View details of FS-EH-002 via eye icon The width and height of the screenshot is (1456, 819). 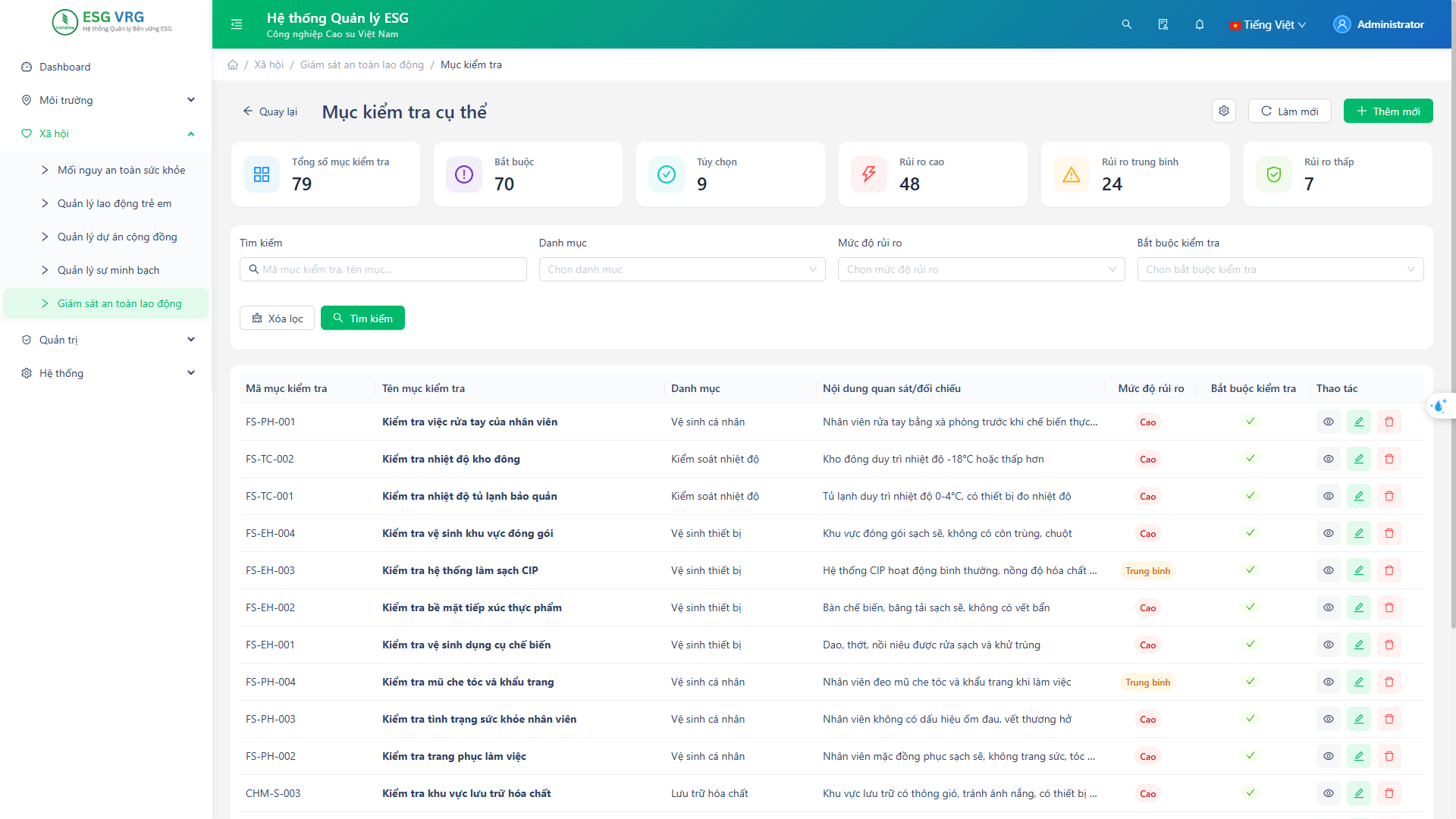(1329, 607)
